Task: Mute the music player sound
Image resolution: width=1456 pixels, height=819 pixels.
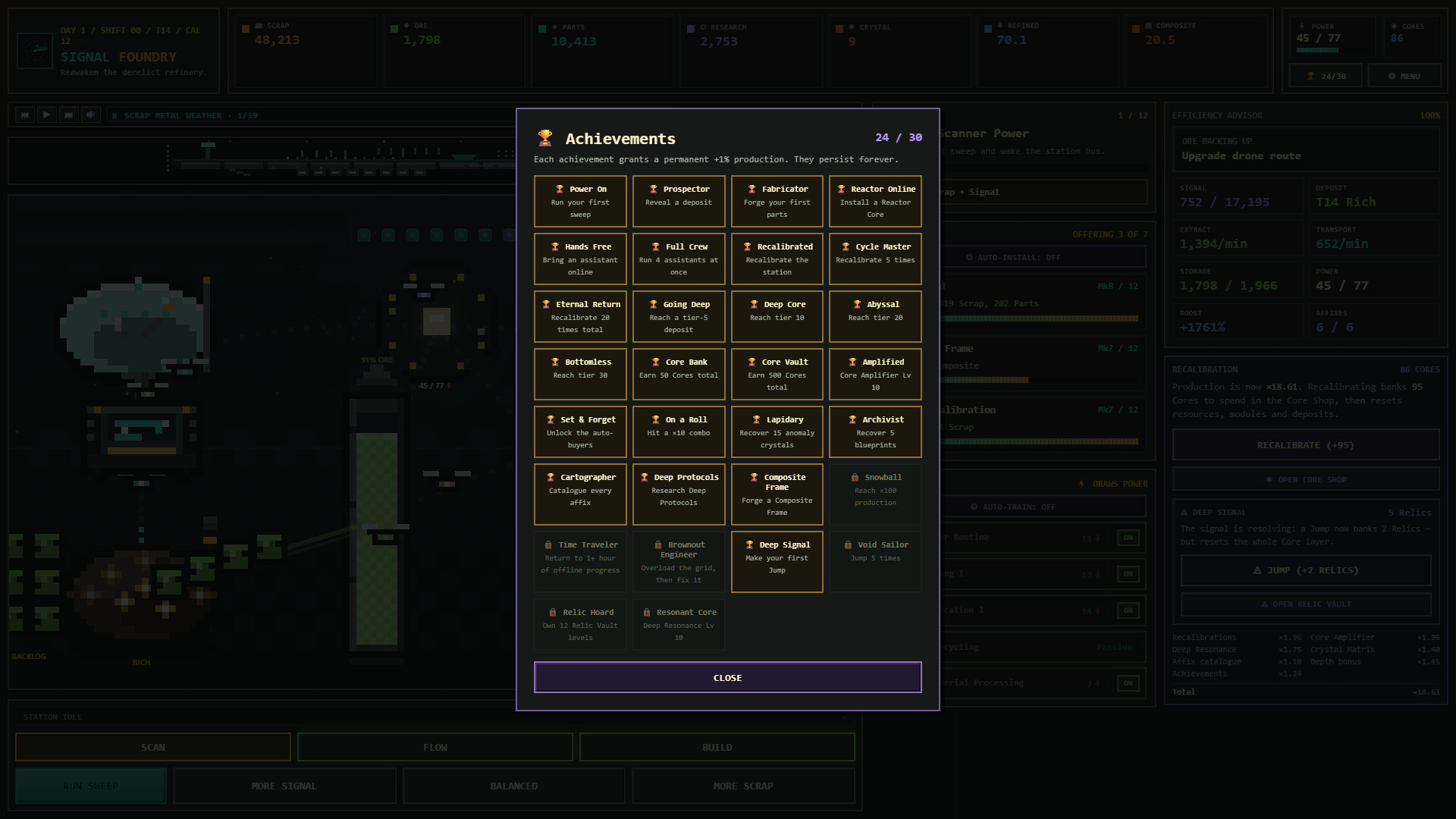Action: (x=91, y=115)
